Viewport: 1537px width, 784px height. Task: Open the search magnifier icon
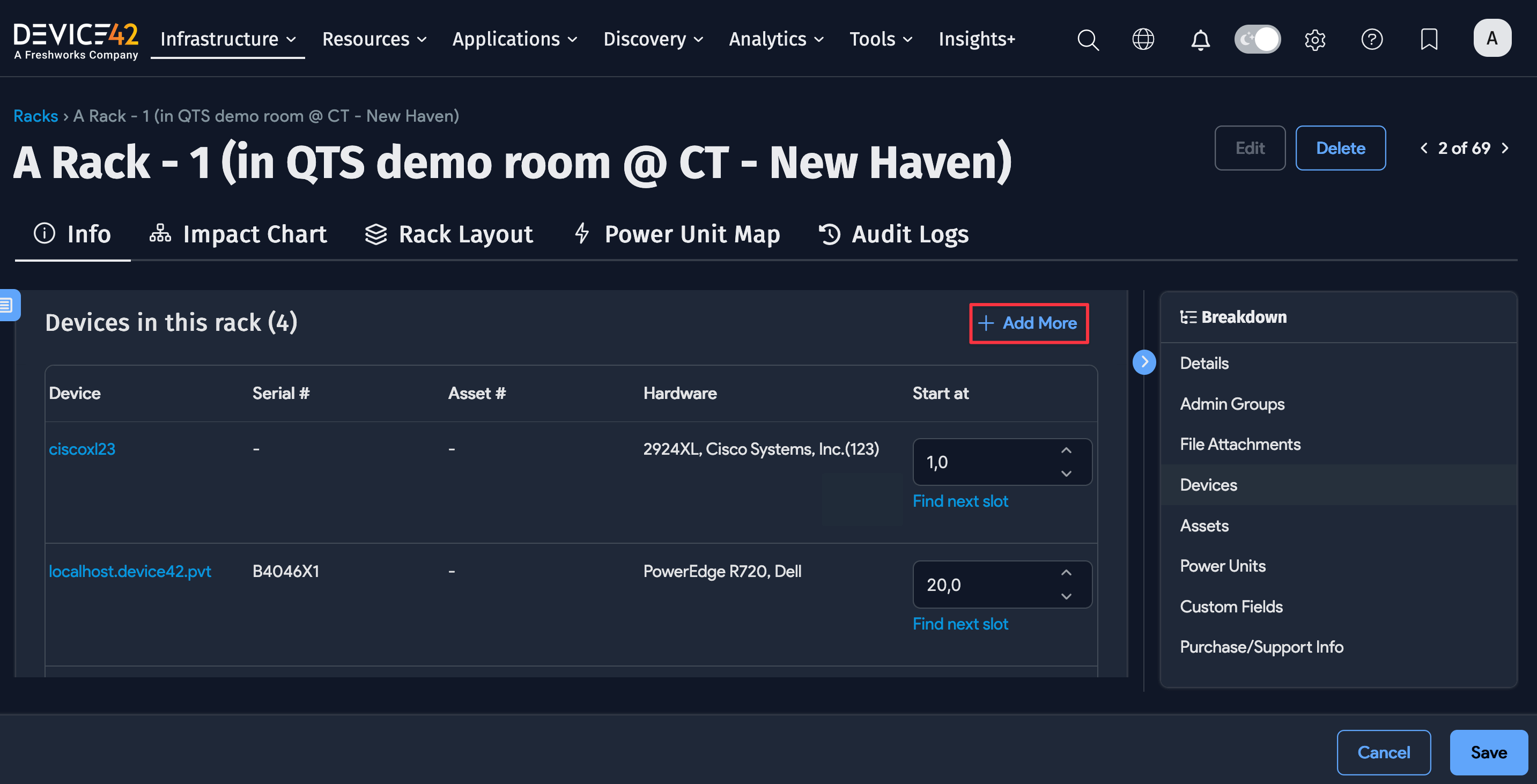tap(1087, 39)
